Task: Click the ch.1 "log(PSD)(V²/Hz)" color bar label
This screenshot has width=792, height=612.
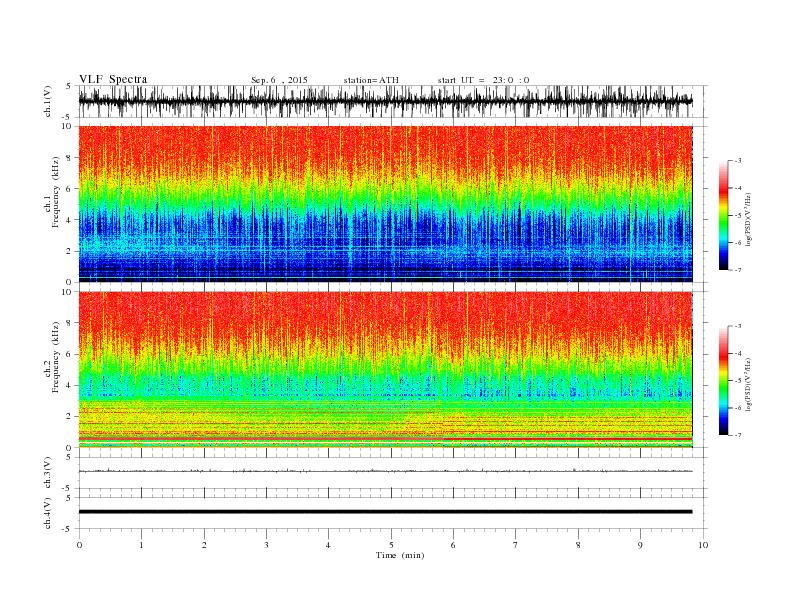Action: (x=748, y=220)
